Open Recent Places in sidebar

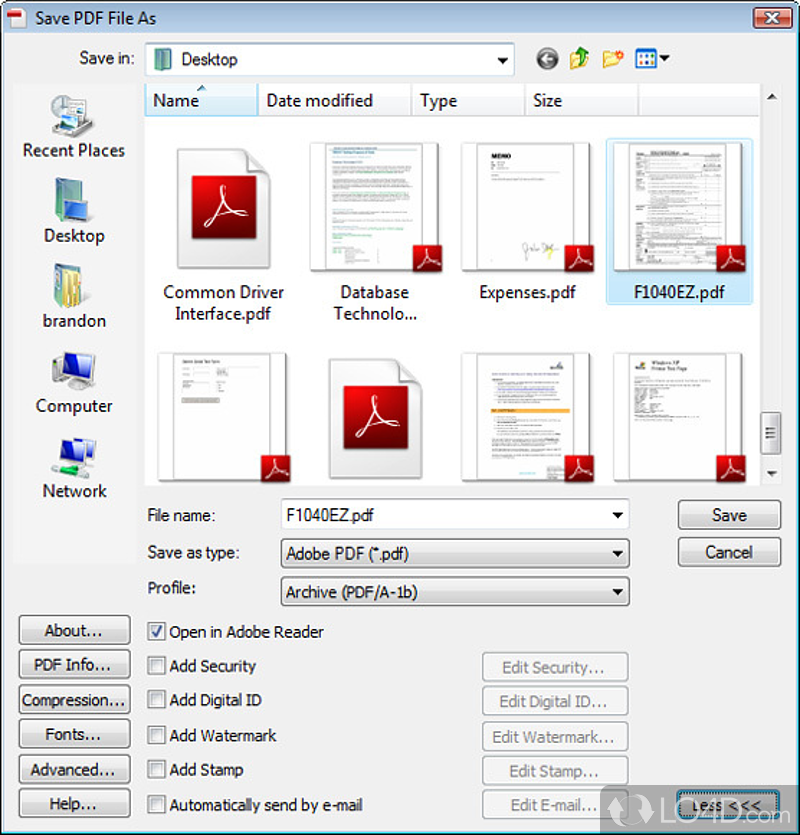tap(74, 127)
